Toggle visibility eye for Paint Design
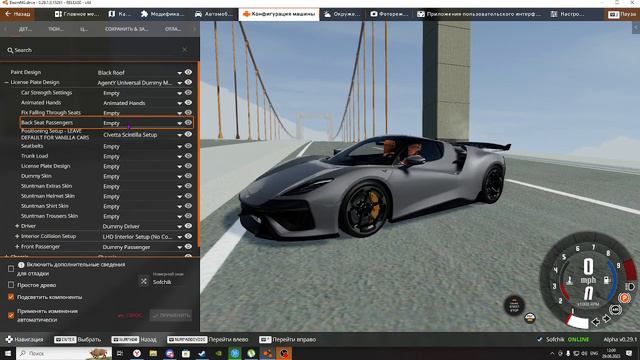Viewport: 640px width, 360px height. point(188,72)
